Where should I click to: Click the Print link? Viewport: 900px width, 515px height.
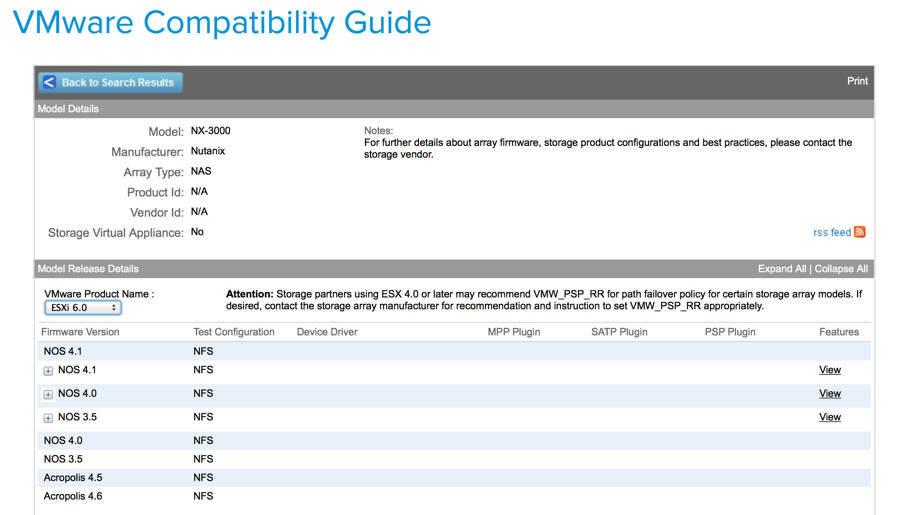[x=857, y=81]
